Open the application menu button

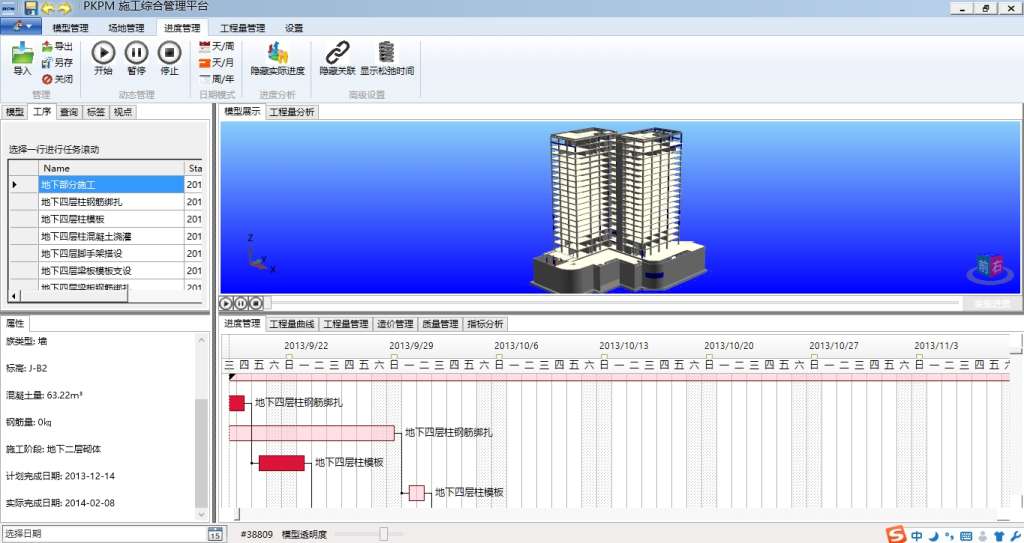pyautogui.click(x=21, y=27)
